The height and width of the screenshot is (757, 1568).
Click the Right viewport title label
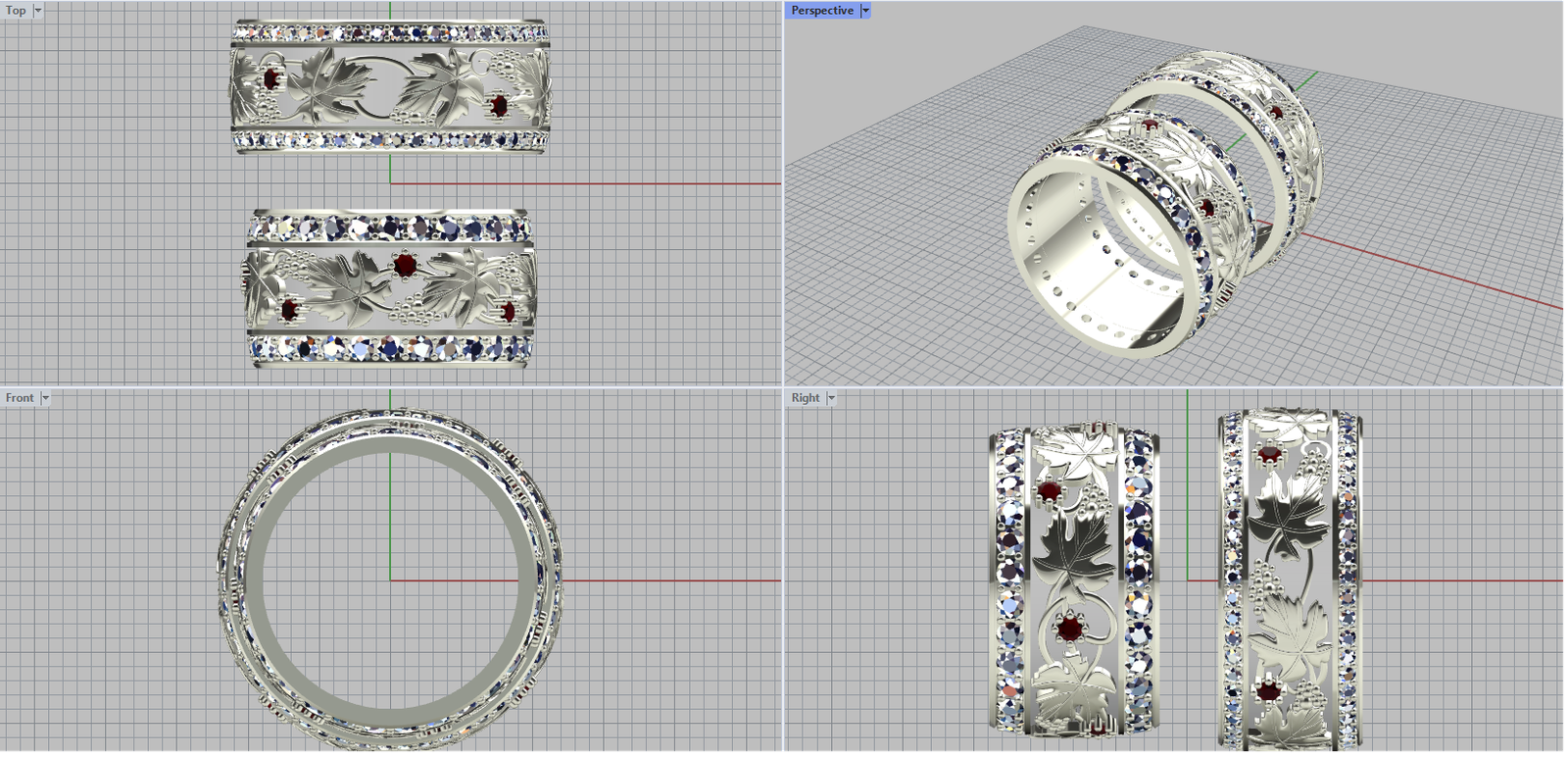coord(805,398)
